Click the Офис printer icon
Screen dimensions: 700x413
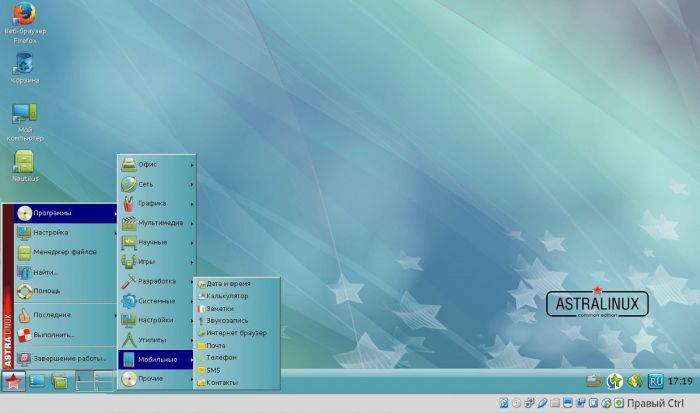(x=129, y=164)
